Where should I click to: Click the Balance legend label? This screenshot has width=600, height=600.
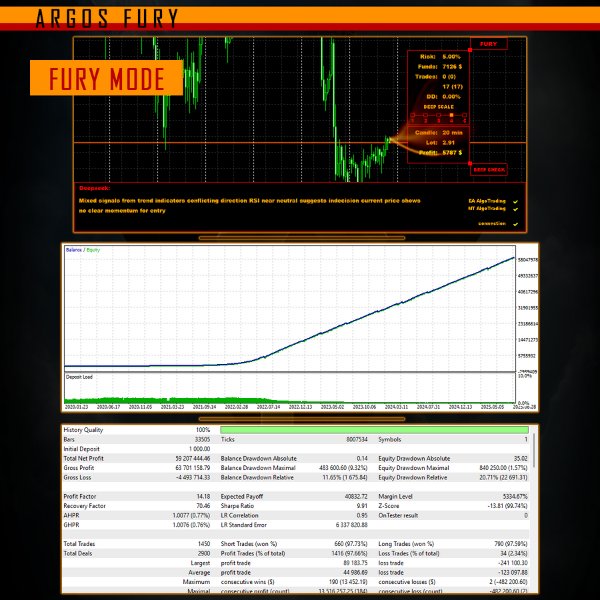[x=73, y=250]
